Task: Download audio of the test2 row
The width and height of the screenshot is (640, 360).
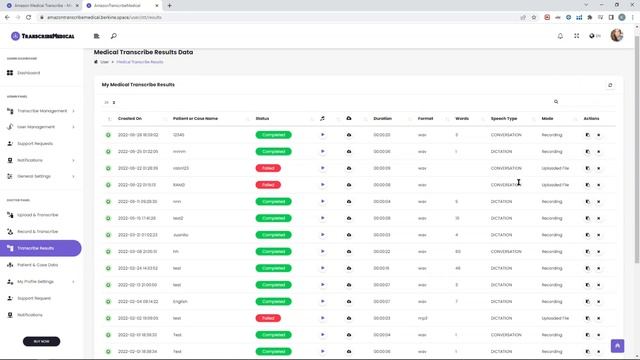Action: click(x=349, y=218)
